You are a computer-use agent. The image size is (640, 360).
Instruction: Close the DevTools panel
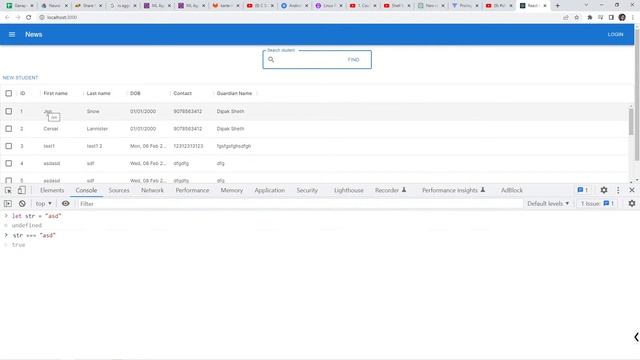coord(632,190)
